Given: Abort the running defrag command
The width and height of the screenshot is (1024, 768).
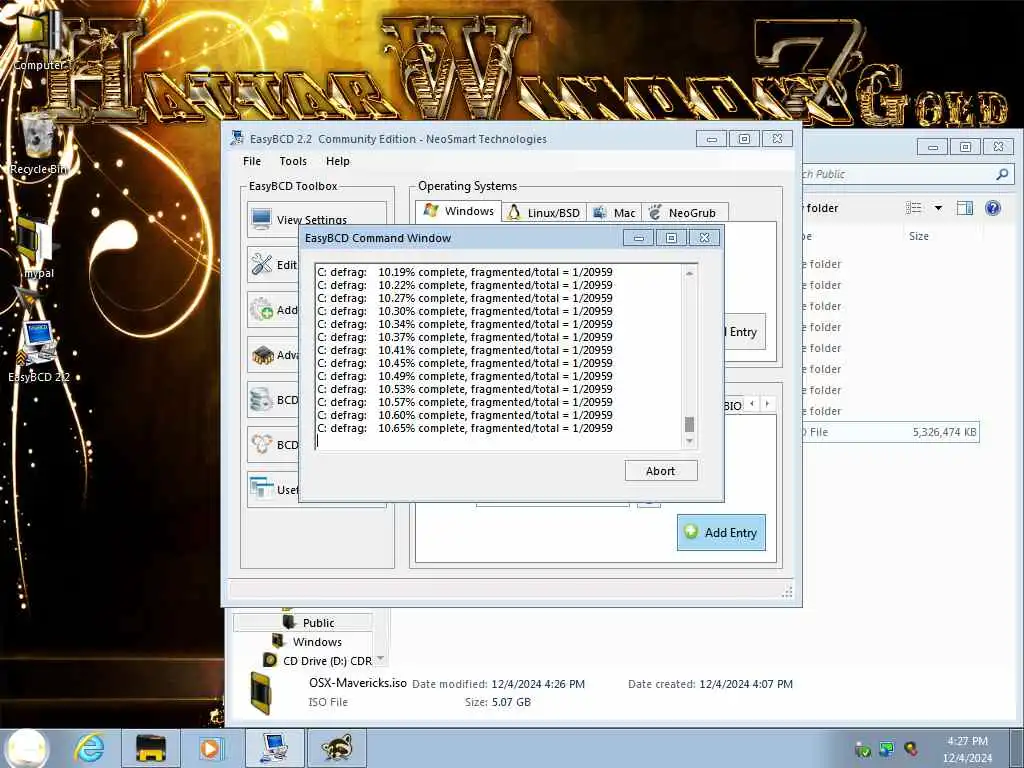Looking at the screenshot, I should click(x=660, y=471).
